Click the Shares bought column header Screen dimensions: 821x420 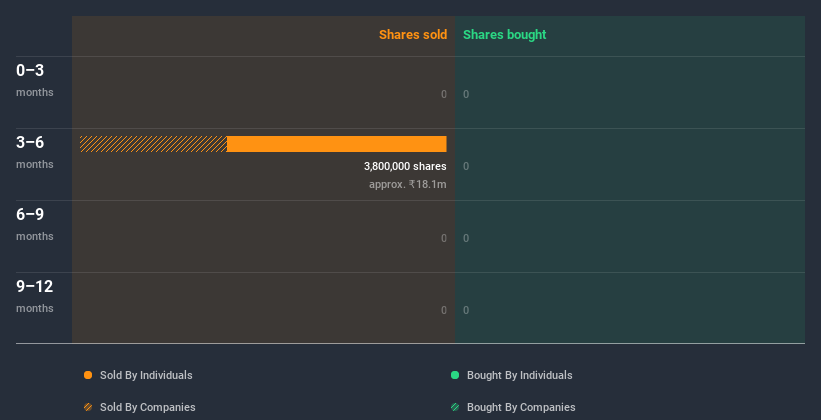point(505,35)
